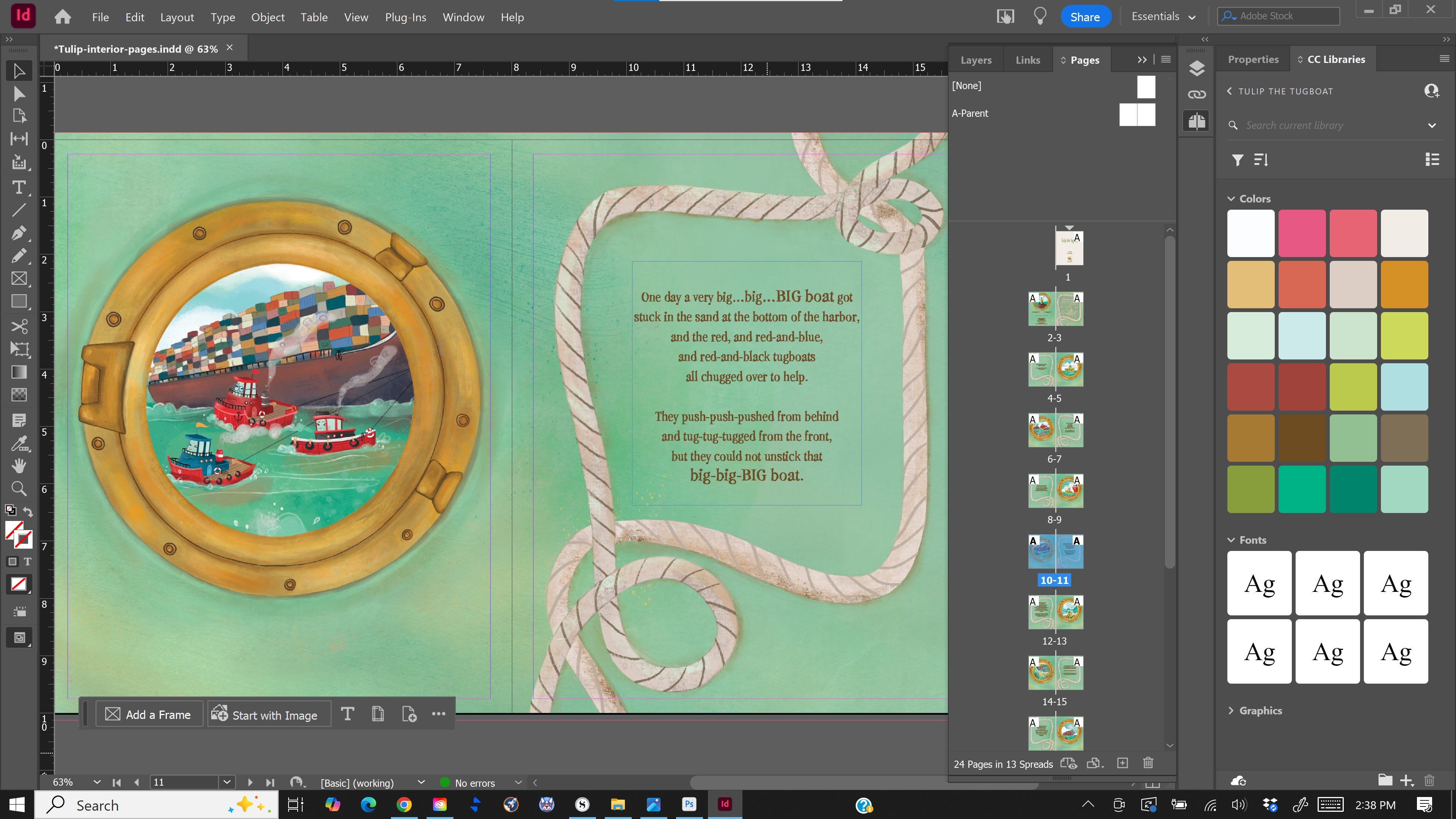Viewport: 1456px width, 819px height.
Task: Pick the hot pink color swatch
Action: [x=1302, y=234]
